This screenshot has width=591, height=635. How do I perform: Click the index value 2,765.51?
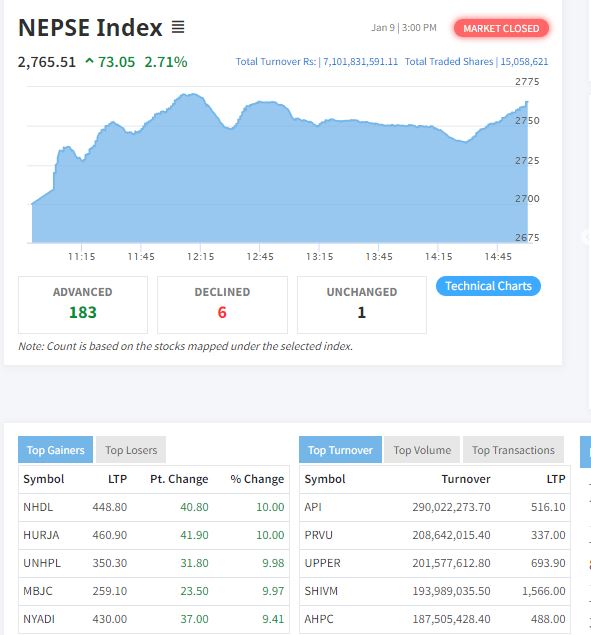47,62
